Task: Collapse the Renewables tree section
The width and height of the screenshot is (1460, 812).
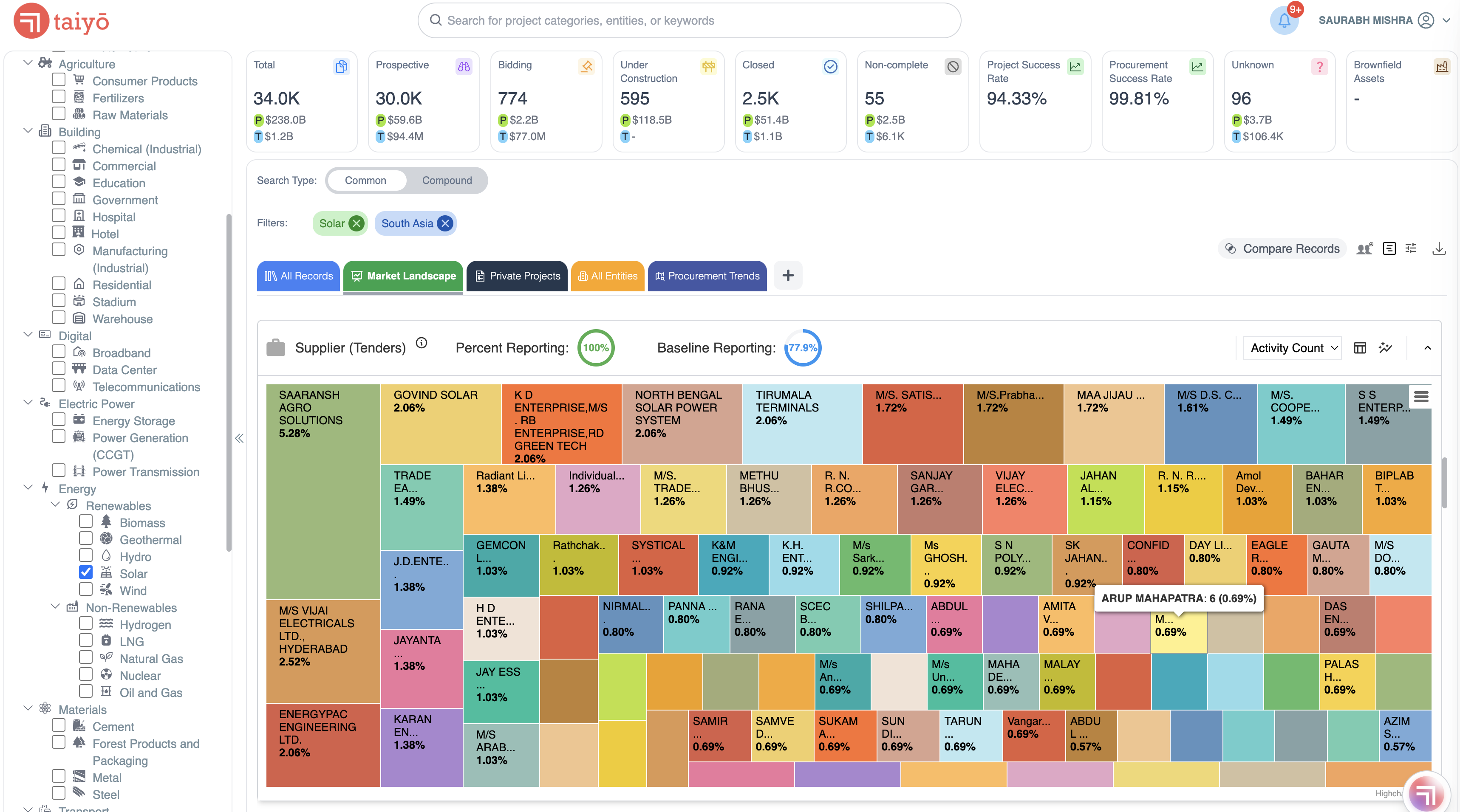Action: pos(55,504)
